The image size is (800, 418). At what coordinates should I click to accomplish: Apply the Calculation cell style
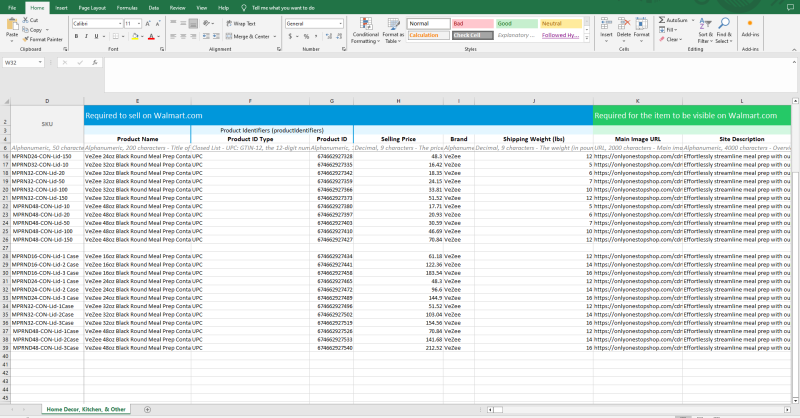click(x=429, y=35)
